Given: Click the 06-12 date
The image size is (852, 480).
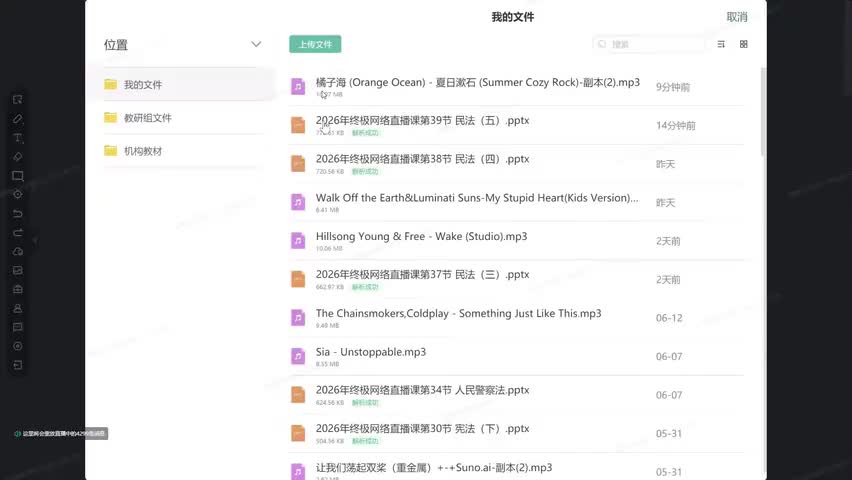Looking at the screenshot, I should [669, 318].
